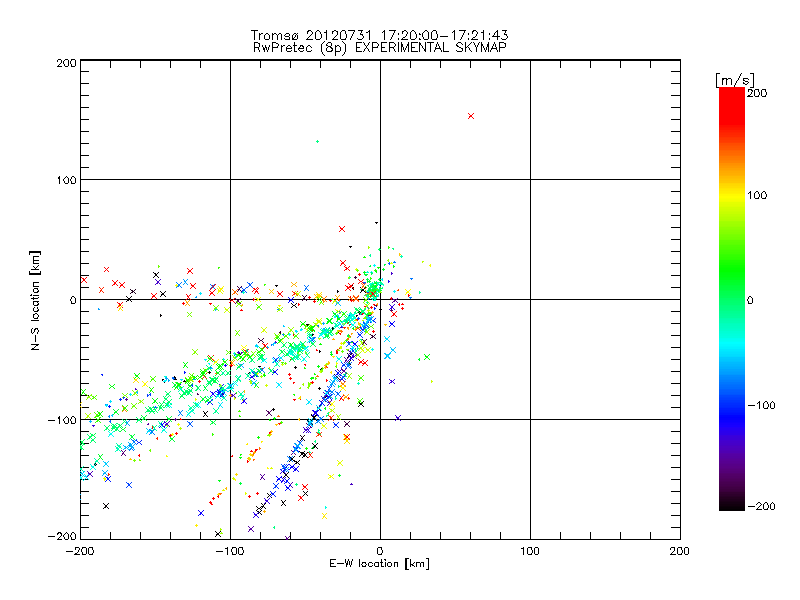Click the N-S location [km] axis label
Screen dimensions: 800x600
pos(34,300)
